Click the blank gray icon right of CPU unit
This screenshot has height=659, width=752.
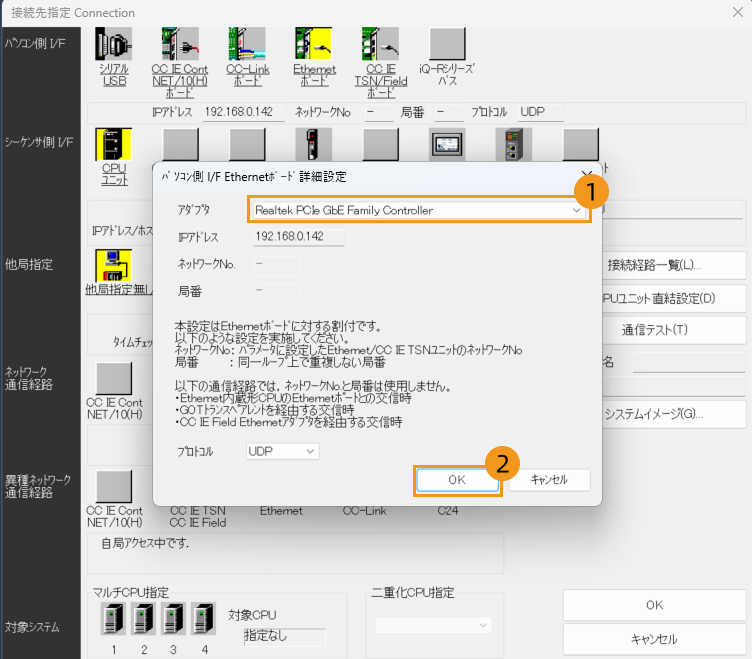(180, 144)
